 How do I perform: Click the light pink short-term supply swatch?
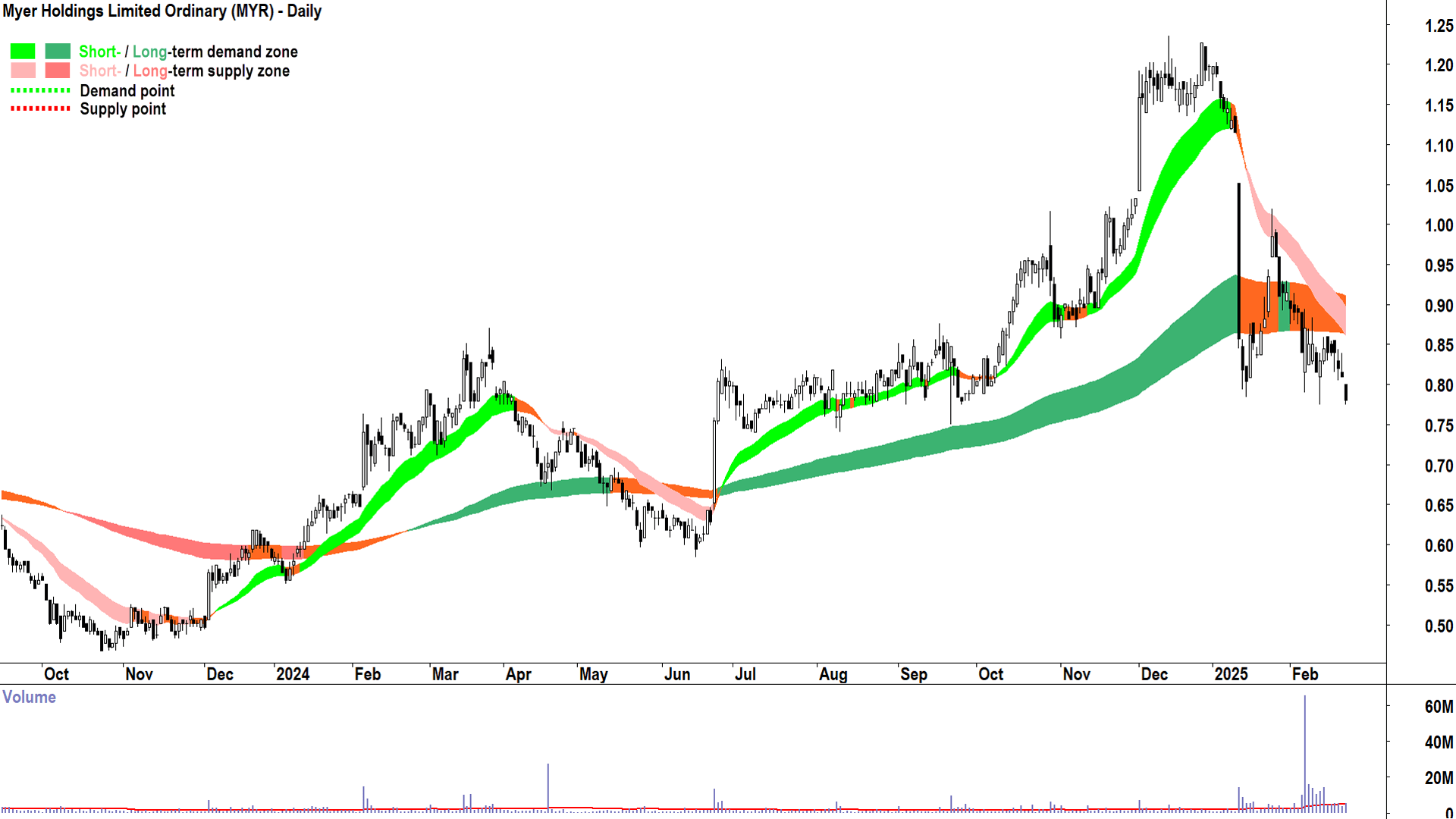click(23, 71)
